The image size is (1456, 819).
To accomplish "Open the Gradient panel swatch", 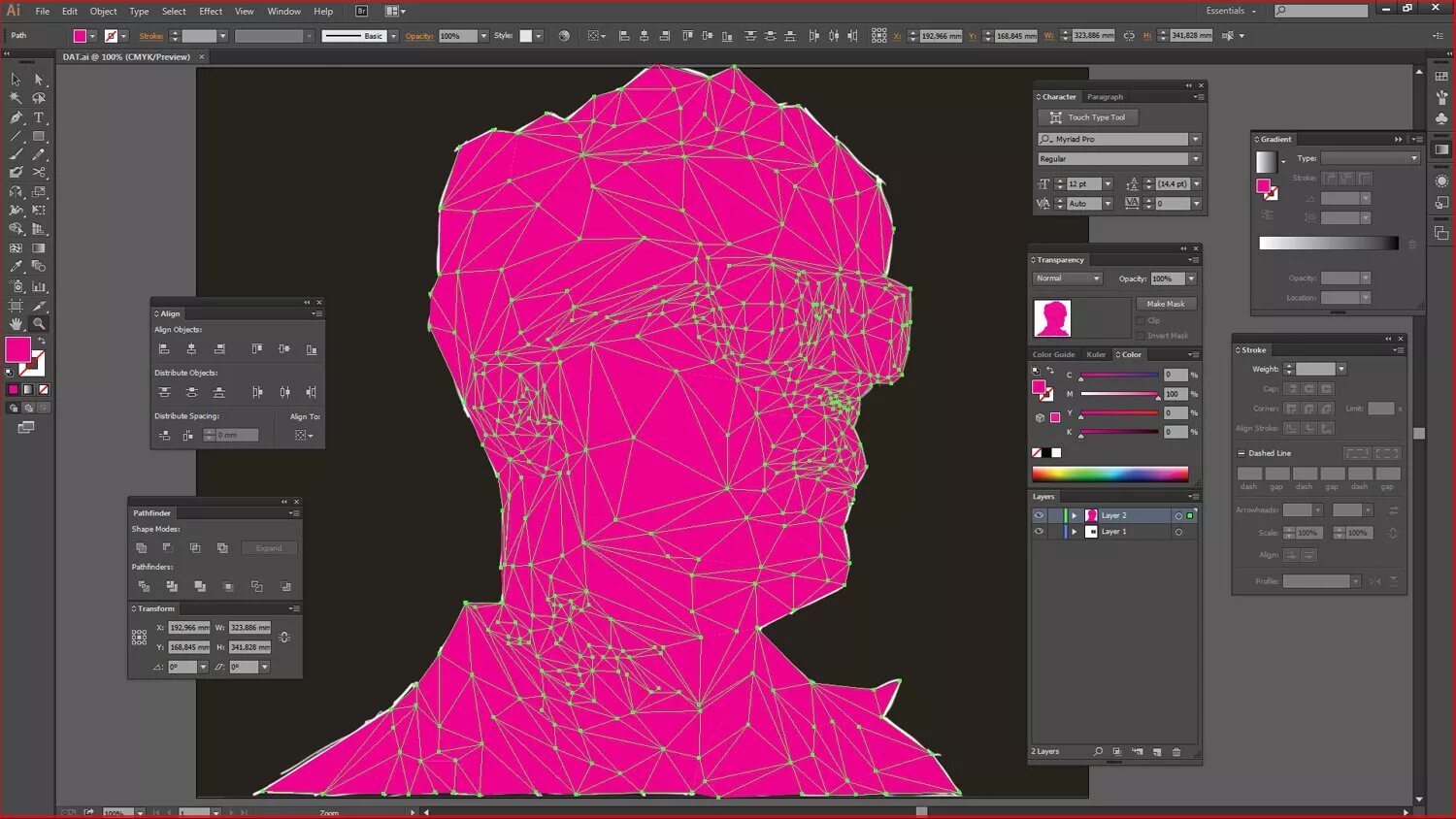I will click(1268, 162).
